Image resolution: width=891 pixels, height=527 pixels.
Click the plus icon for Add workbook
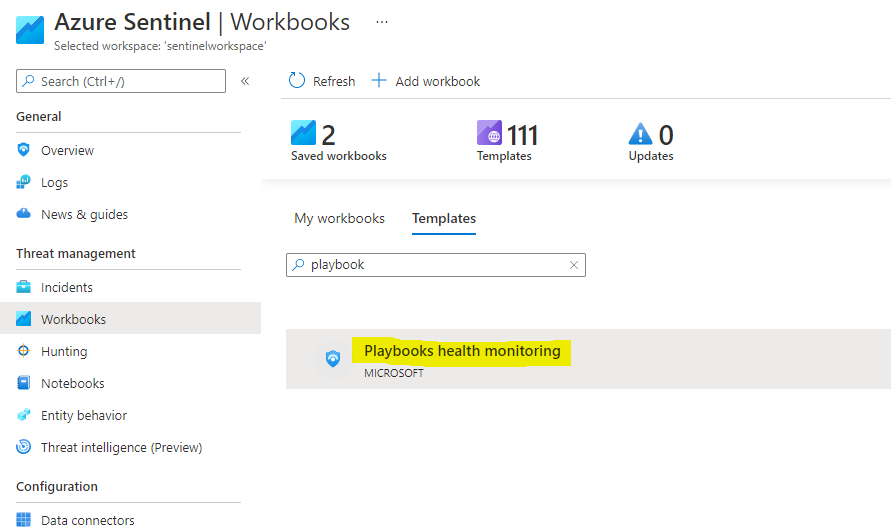[379, 81]
